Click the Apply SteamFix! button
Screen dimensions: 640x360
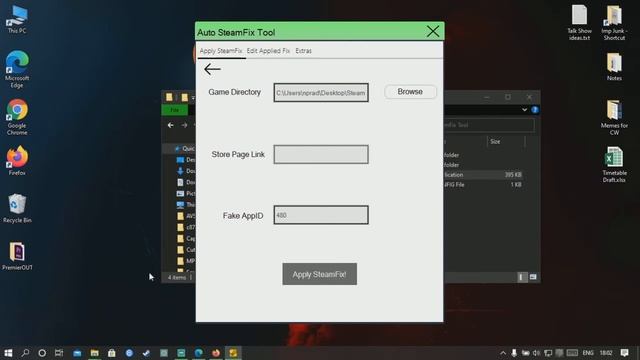coord(320,274)
